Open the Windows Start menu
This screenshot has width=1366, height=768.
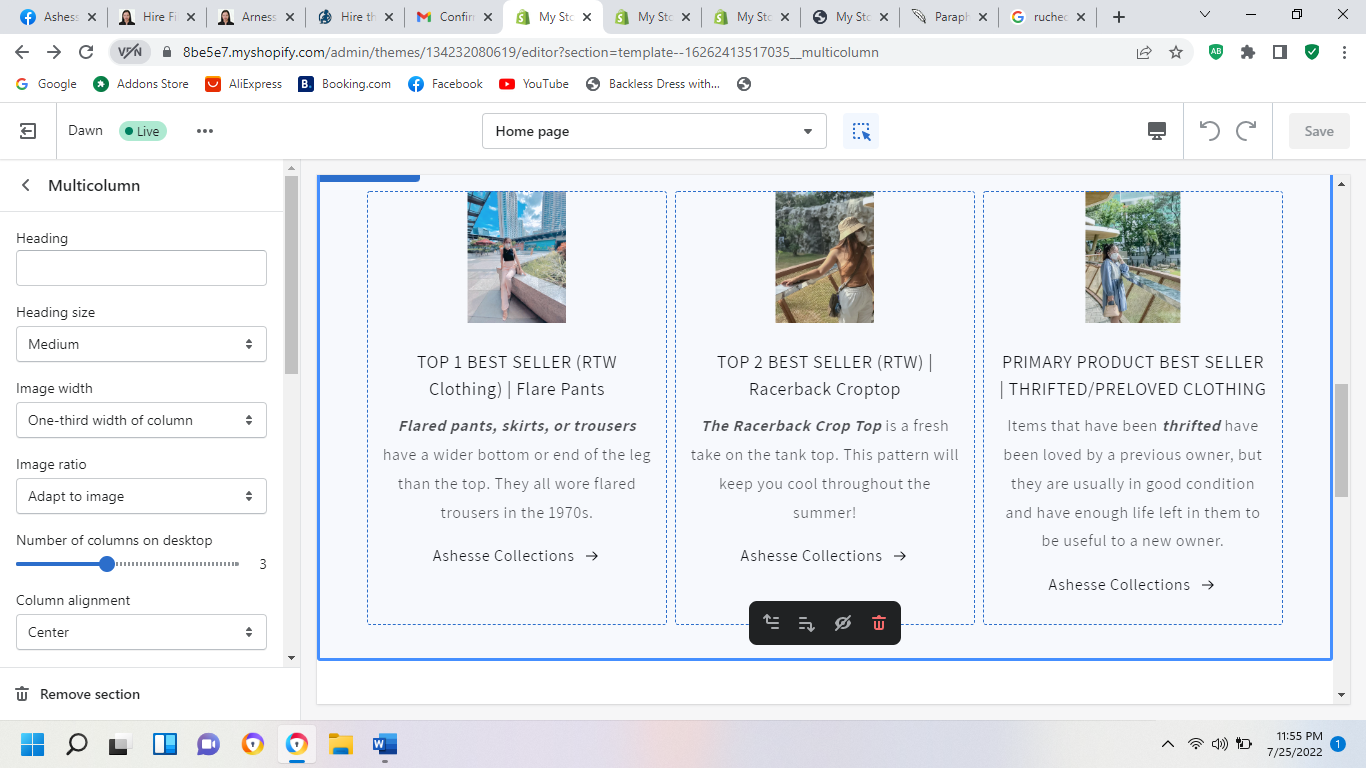32,744
